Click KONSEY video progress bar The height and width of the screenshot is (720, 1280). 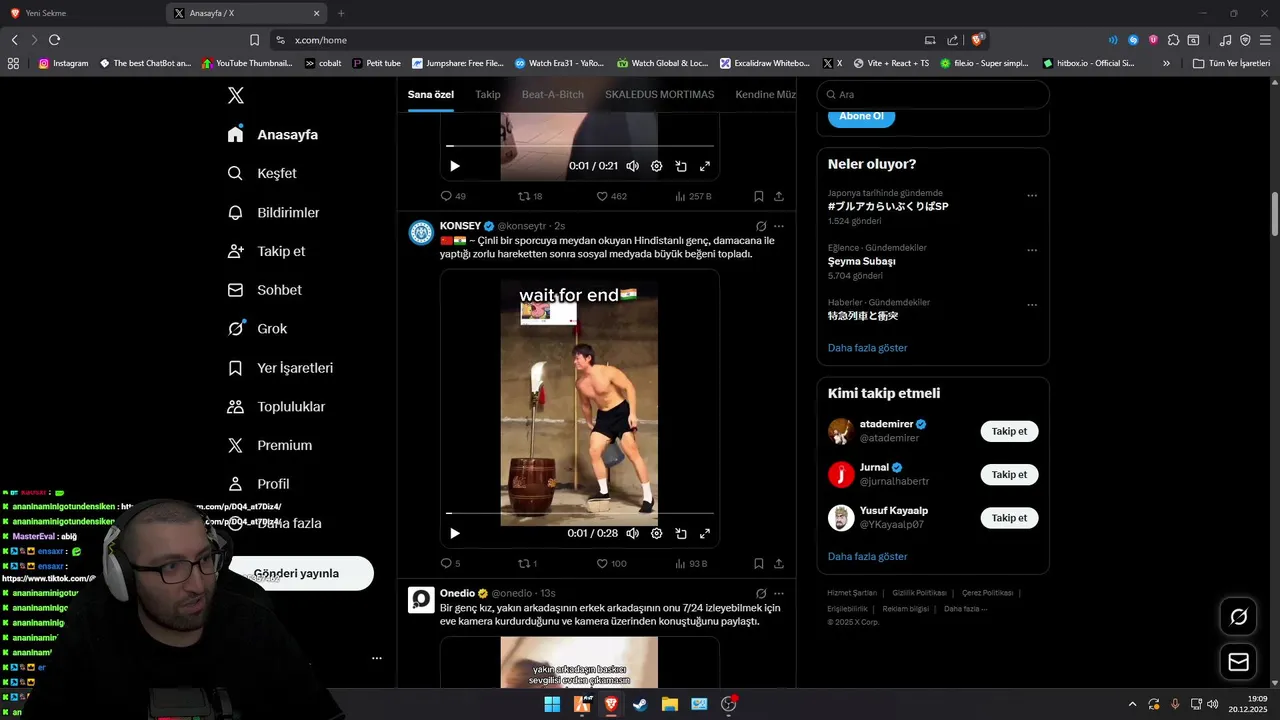580,513
